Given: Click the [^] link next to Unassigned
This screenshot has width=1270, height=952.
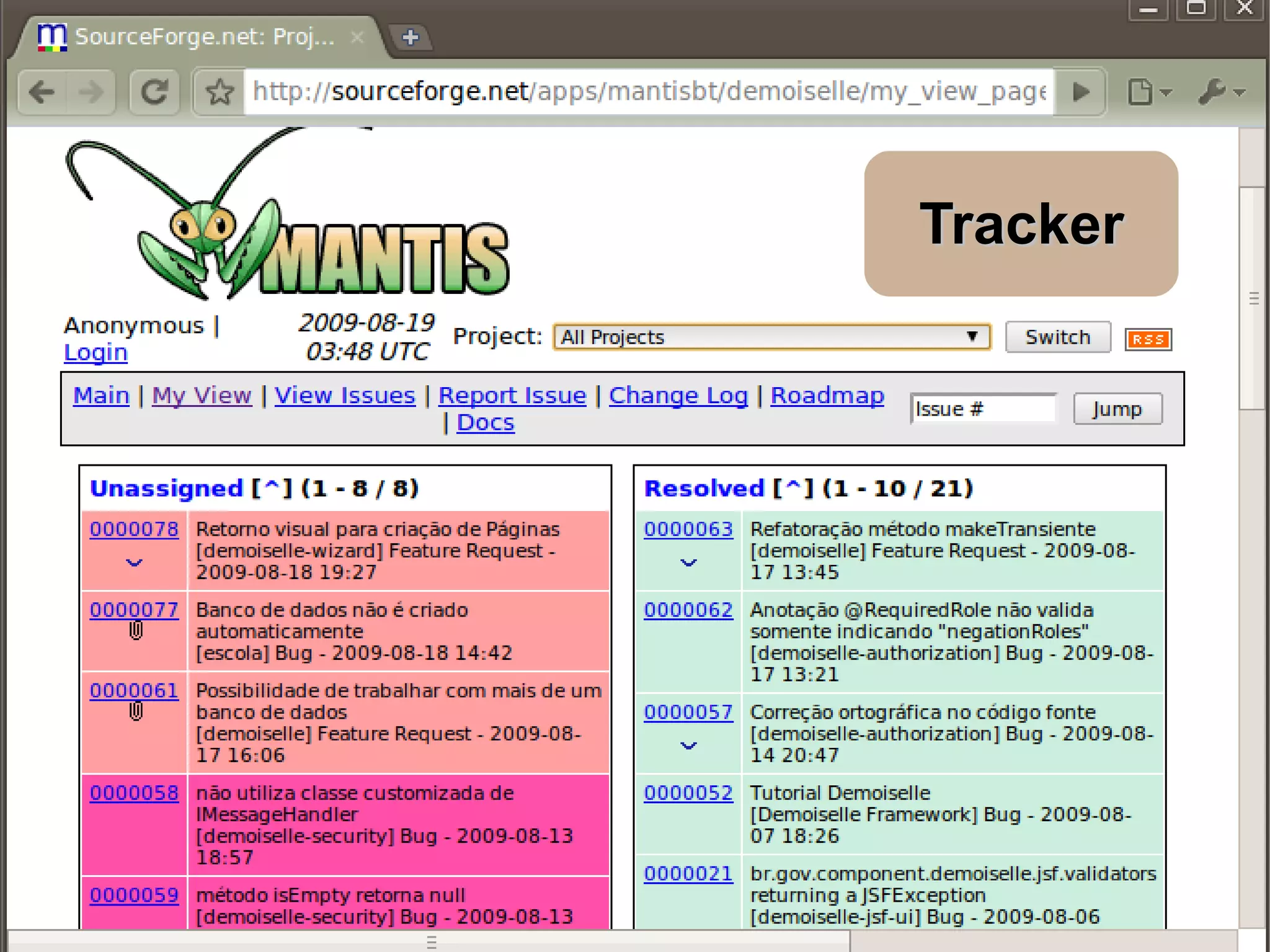Looking at the screenshot, I should 272,488.
